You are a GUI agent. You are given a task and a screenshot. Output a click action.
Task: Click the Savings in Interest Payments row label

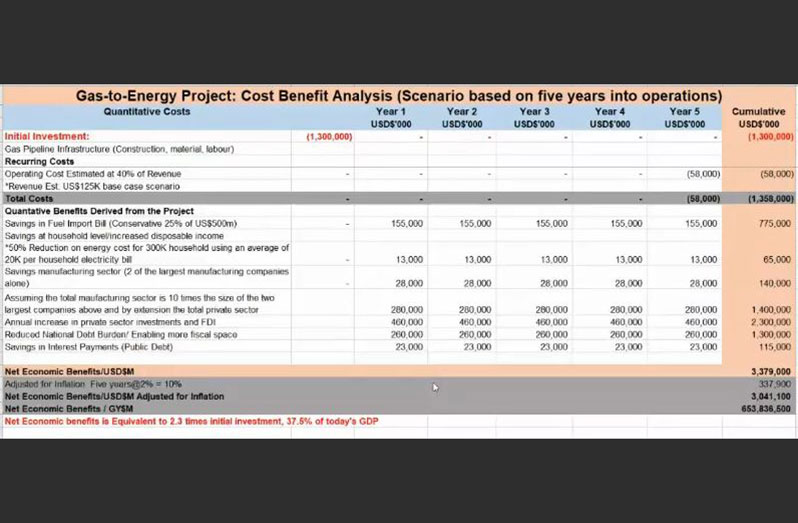click(89, 347)
